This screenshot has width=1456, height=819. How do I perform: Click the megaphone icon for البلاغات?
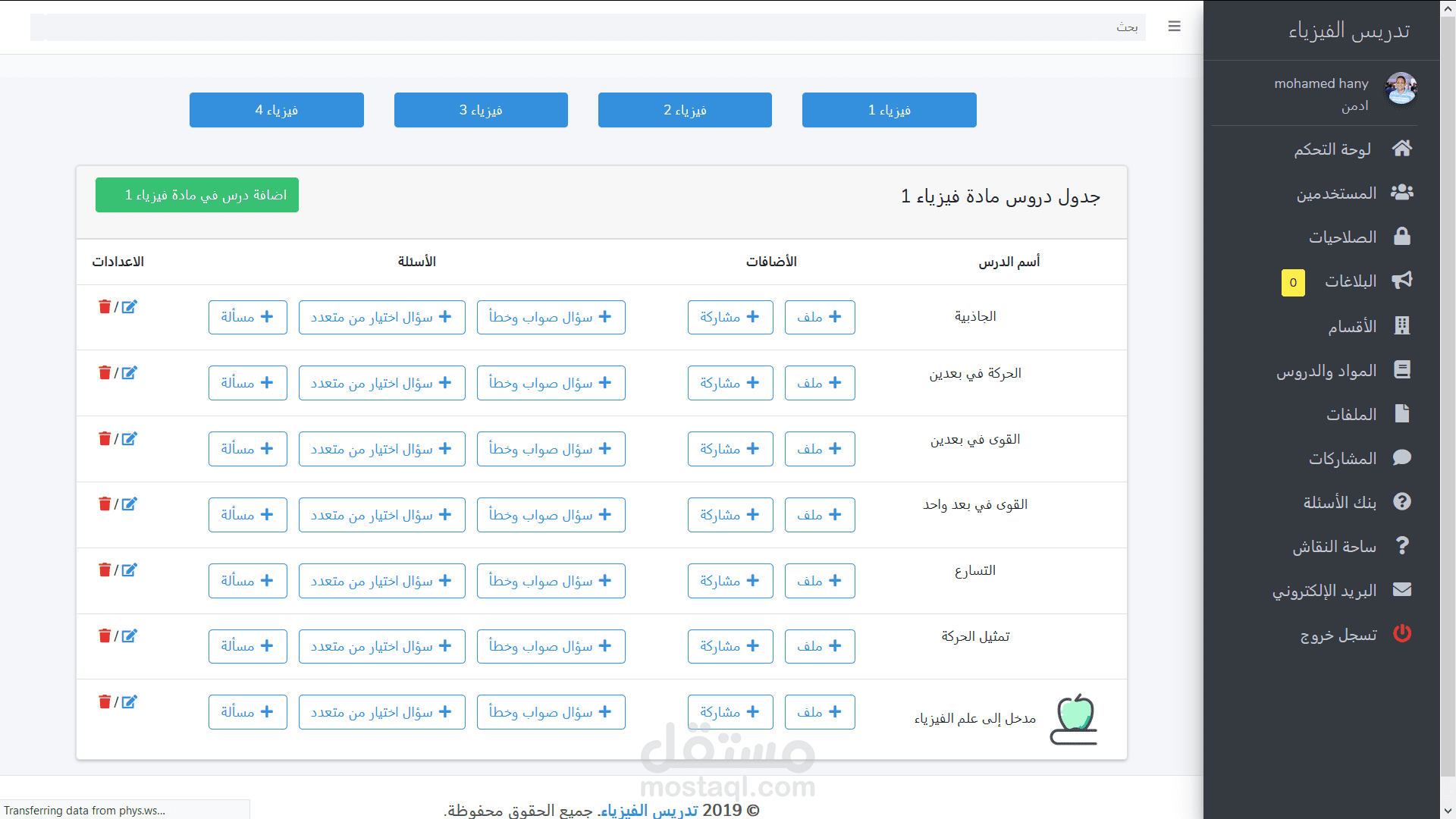point(1401,281)
